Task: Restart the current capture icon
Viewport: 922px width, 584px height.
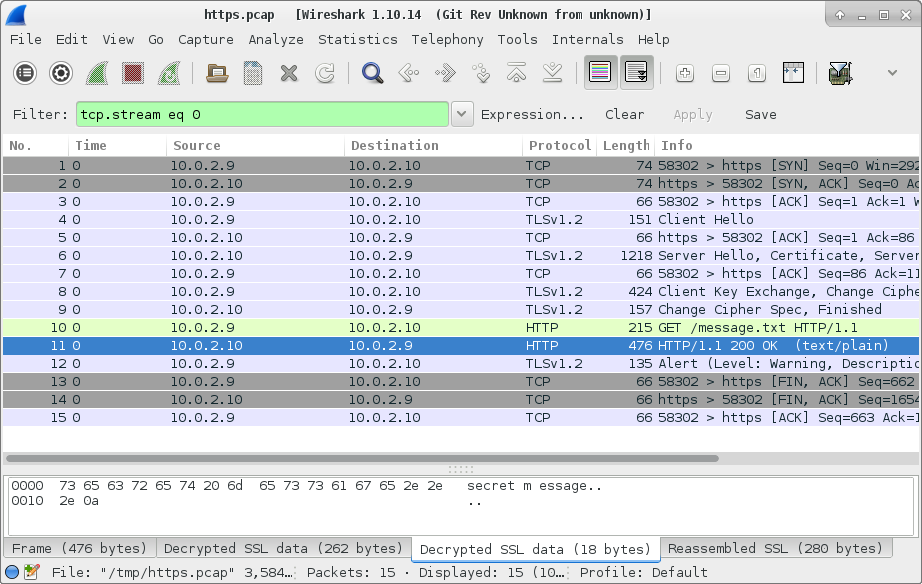Action: [169, 74]
